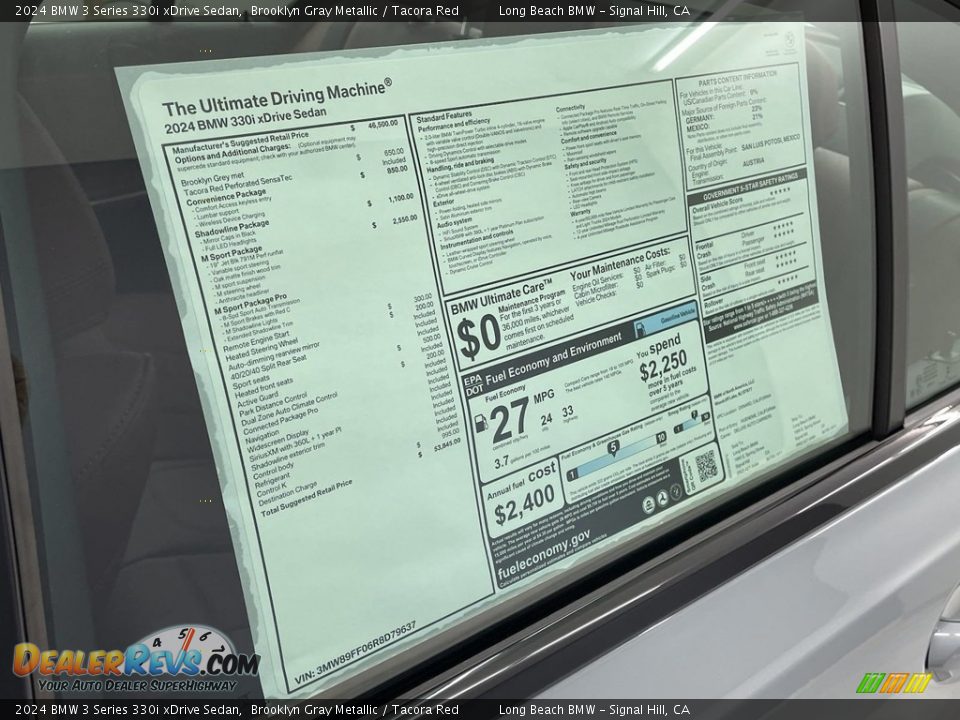Click "Your Maintenance Costs:" heading
This screenshot has width=960, height=720.
coord(620,263)
